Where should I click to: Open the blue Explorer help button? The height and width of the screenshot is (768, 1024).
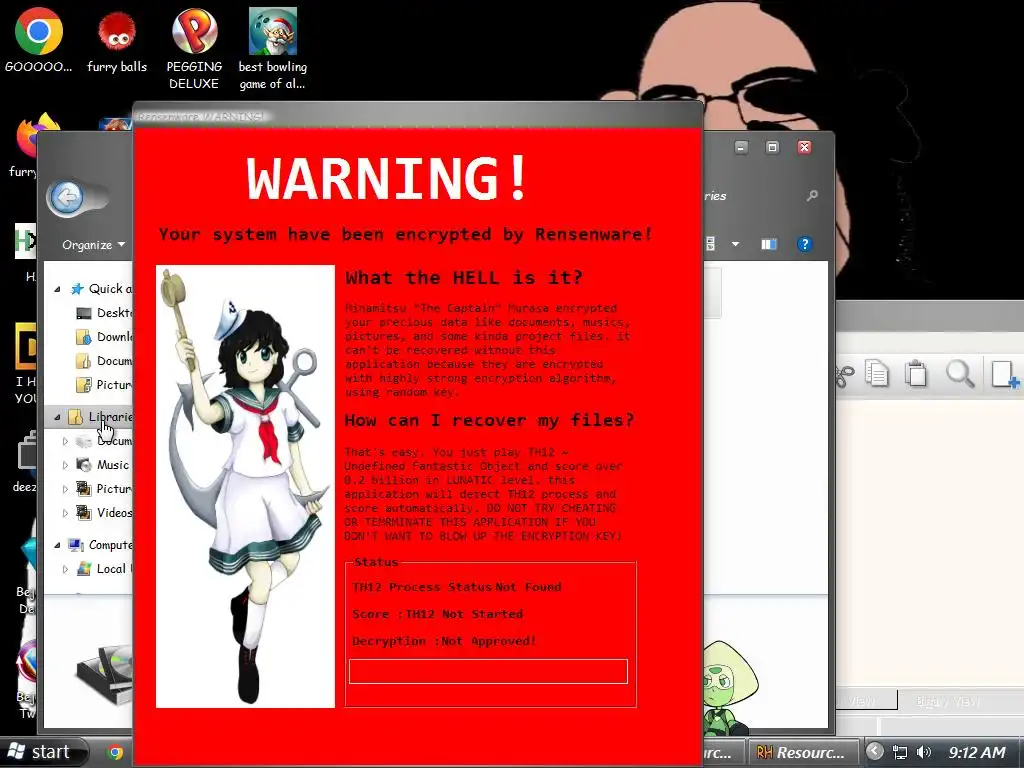(805, 244)
